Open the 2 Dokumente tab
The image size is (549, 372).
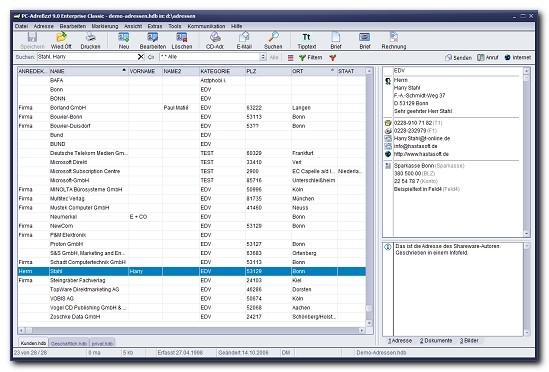tap(436, 340)
